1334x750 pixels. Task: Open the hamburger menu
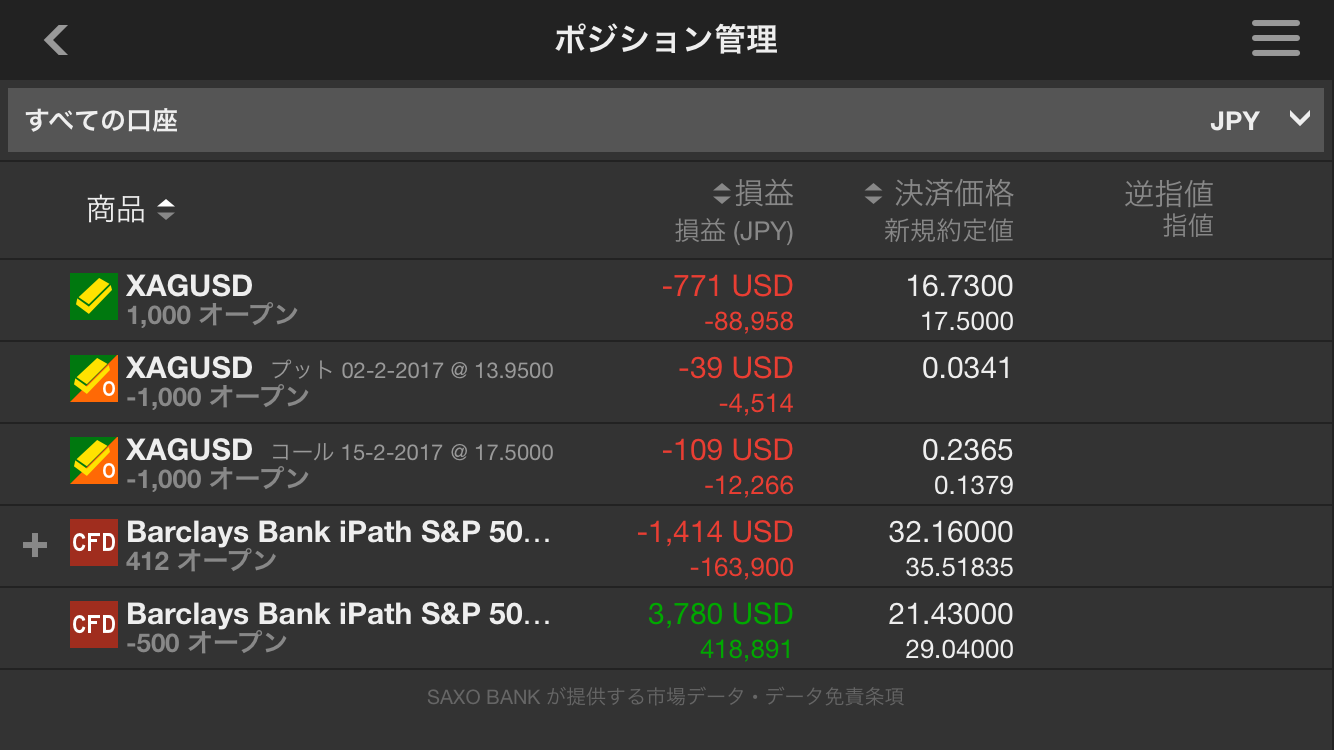[1276, 39]
